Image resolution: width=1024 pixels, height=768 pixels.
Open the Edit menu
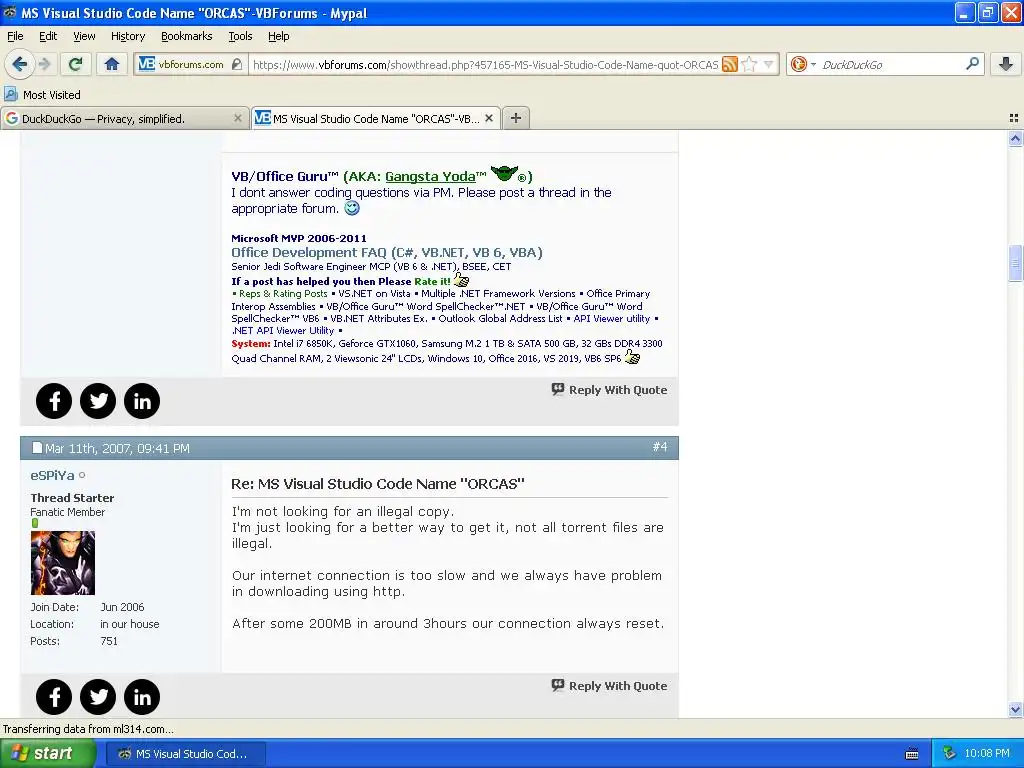(48, 36)
